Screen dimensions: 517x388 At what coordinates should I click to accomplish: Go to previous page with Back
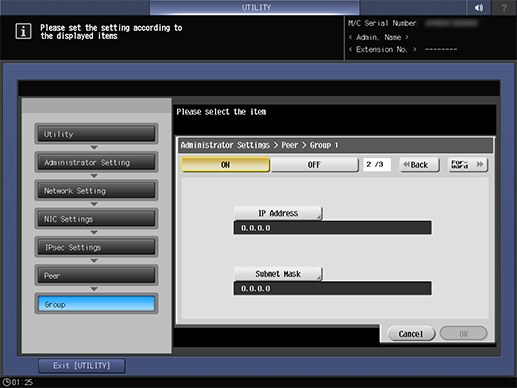point(419,165)
